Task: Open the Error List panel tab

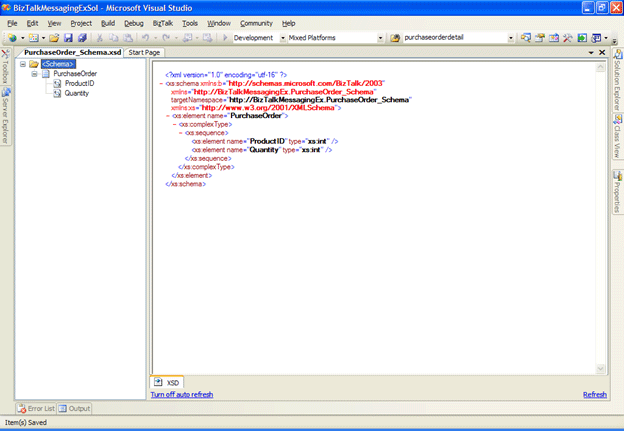Action: (36, 409)
